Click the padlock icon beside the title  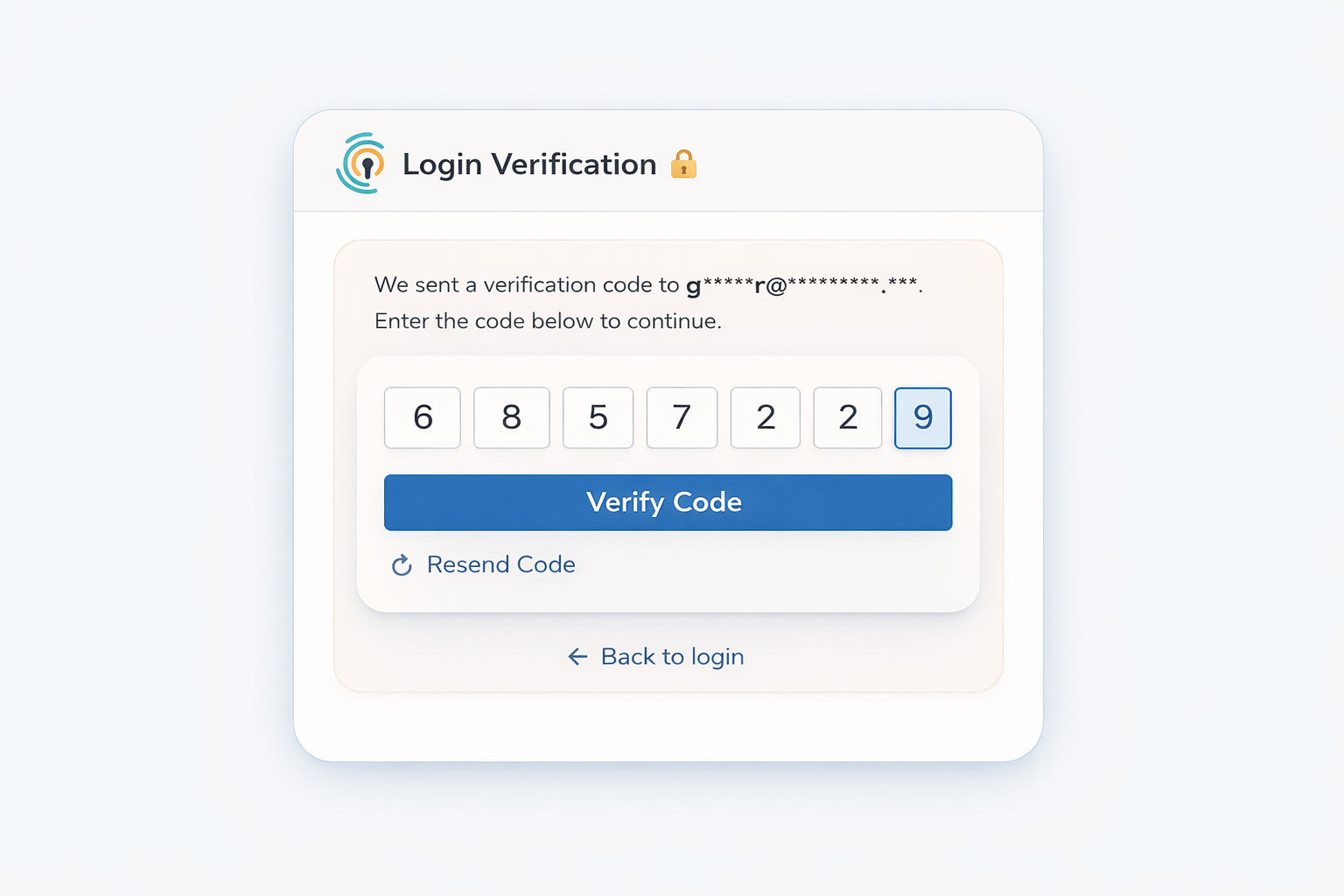(x=683, y=164)
